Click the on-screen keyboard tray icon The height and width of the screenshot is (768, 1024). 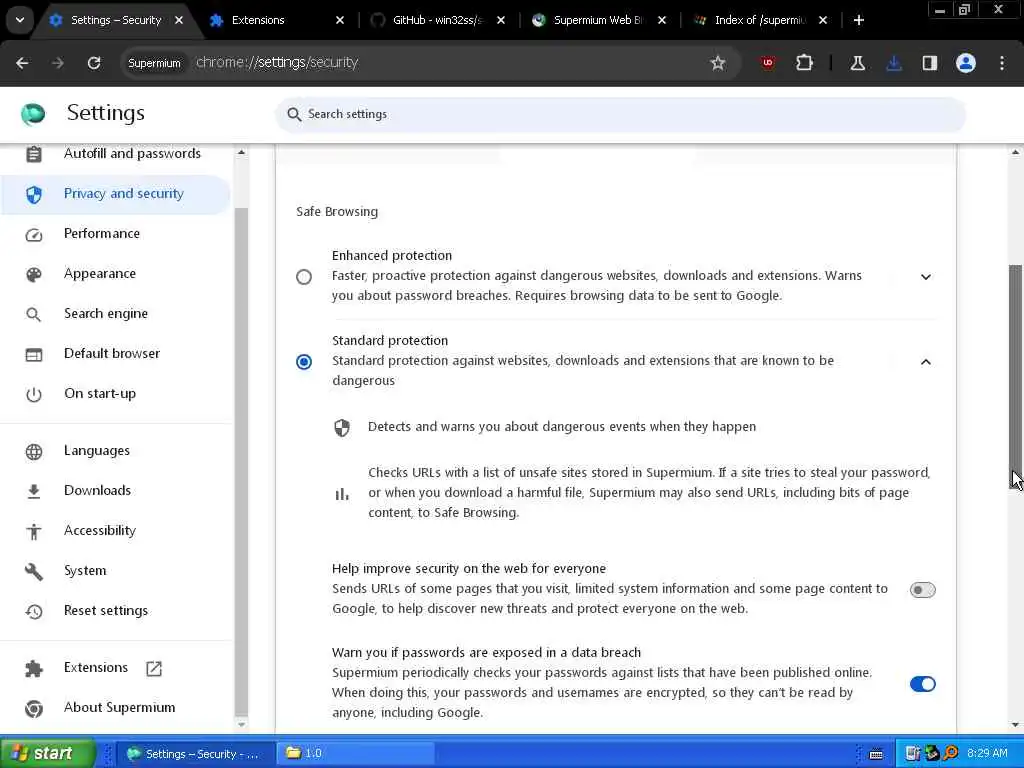click(x=876, y=754)
